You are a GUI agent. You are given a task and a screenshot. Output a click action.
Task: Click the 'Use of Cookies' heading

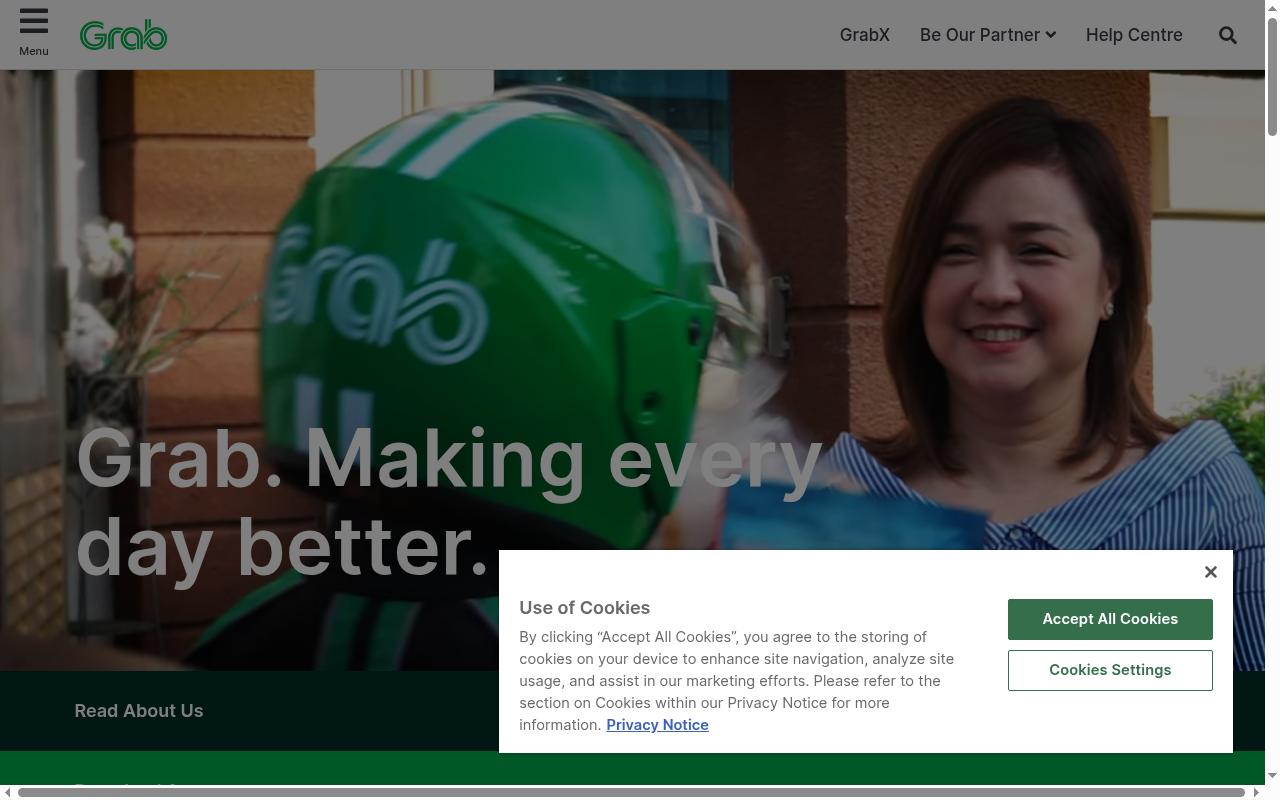[584, 608]
